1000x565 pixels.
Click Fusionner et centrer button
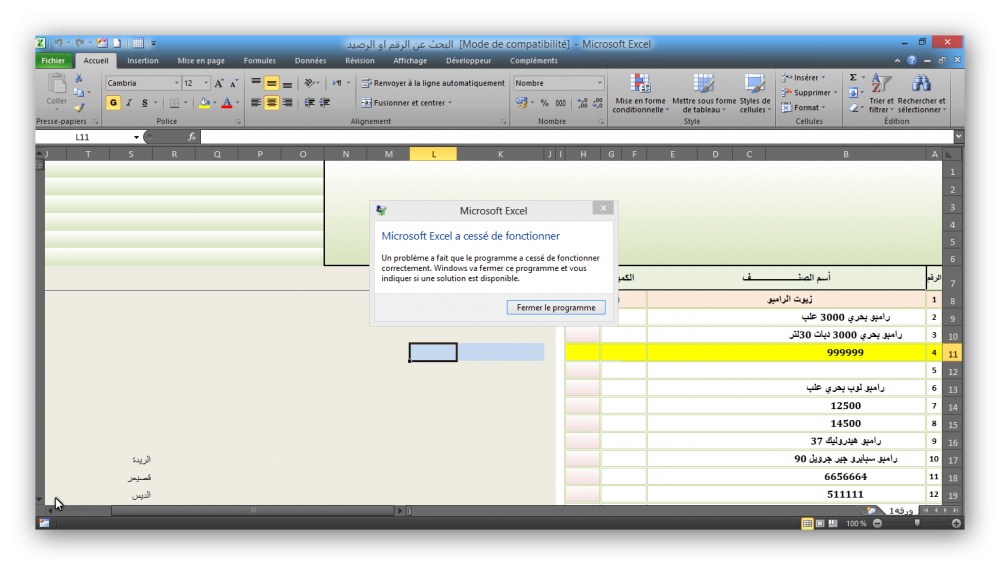[x=406, y=103]
